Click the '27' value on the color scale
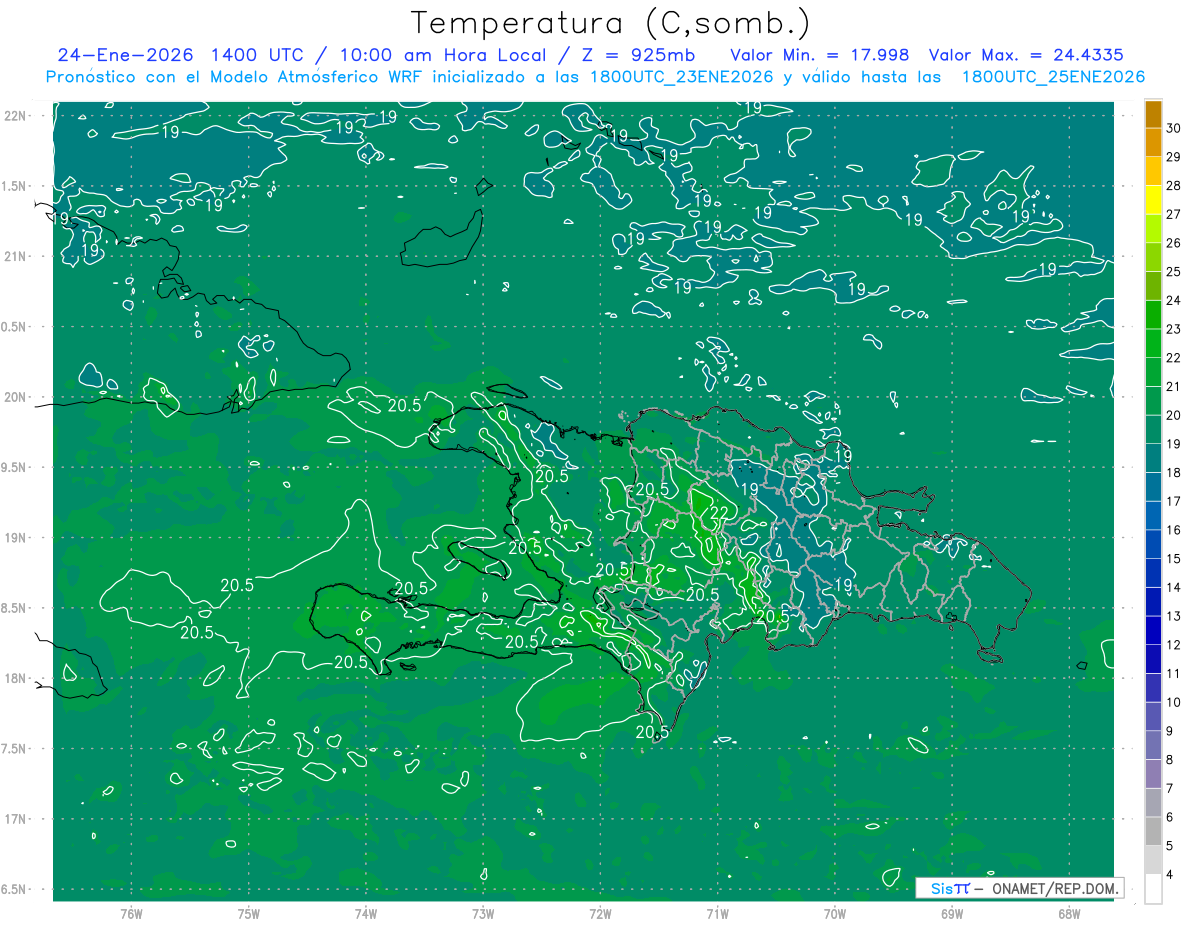This screenshot has height=927, width=1200. click(1174, 214)
